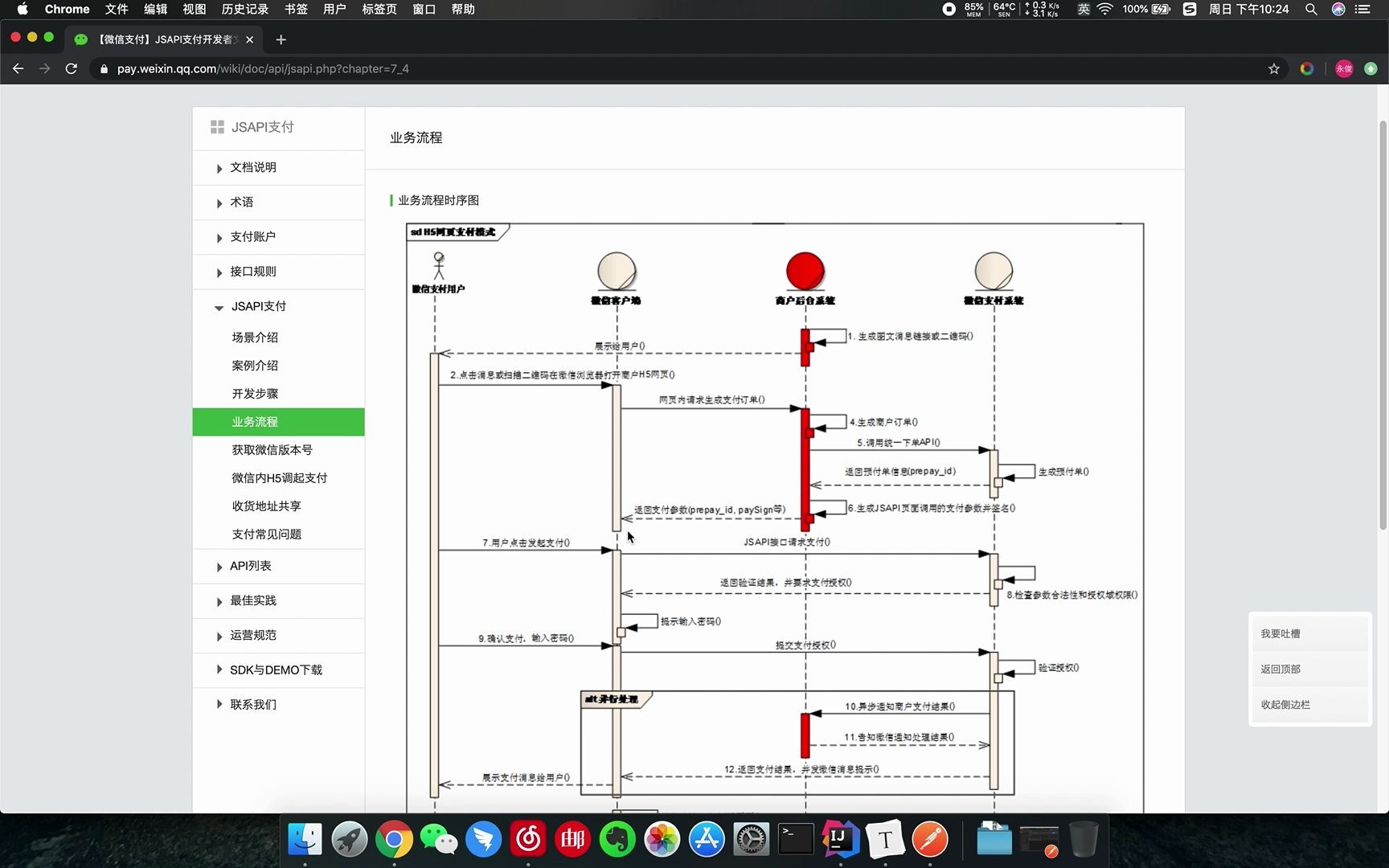Open the 场景介绍 page

pyautogui.click(x=255, y=338)
